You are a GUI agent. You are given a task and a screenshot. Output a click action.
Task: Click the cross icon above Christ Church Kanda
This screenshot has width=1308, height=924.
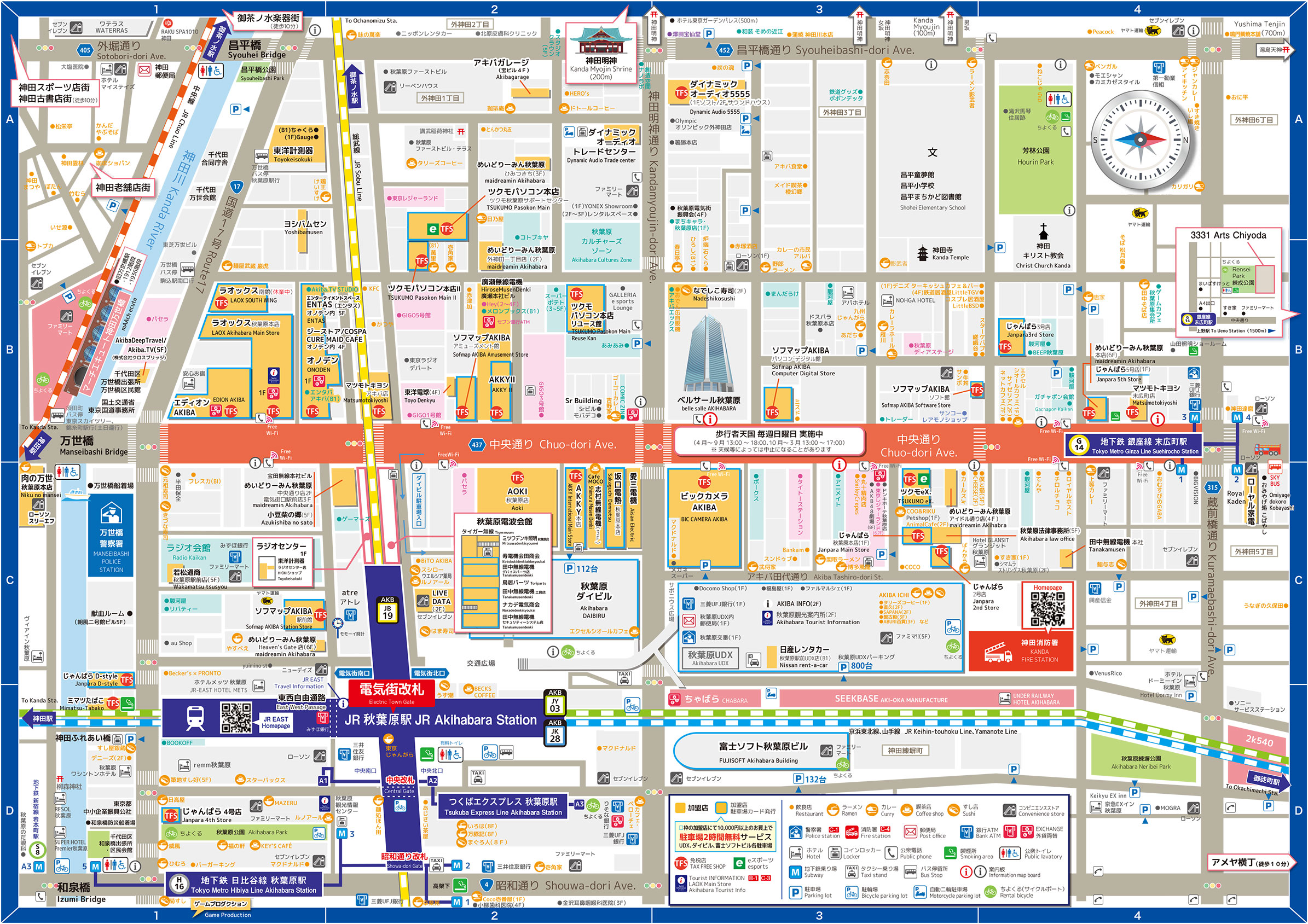pyautogui.click(x=1043, y=231)
